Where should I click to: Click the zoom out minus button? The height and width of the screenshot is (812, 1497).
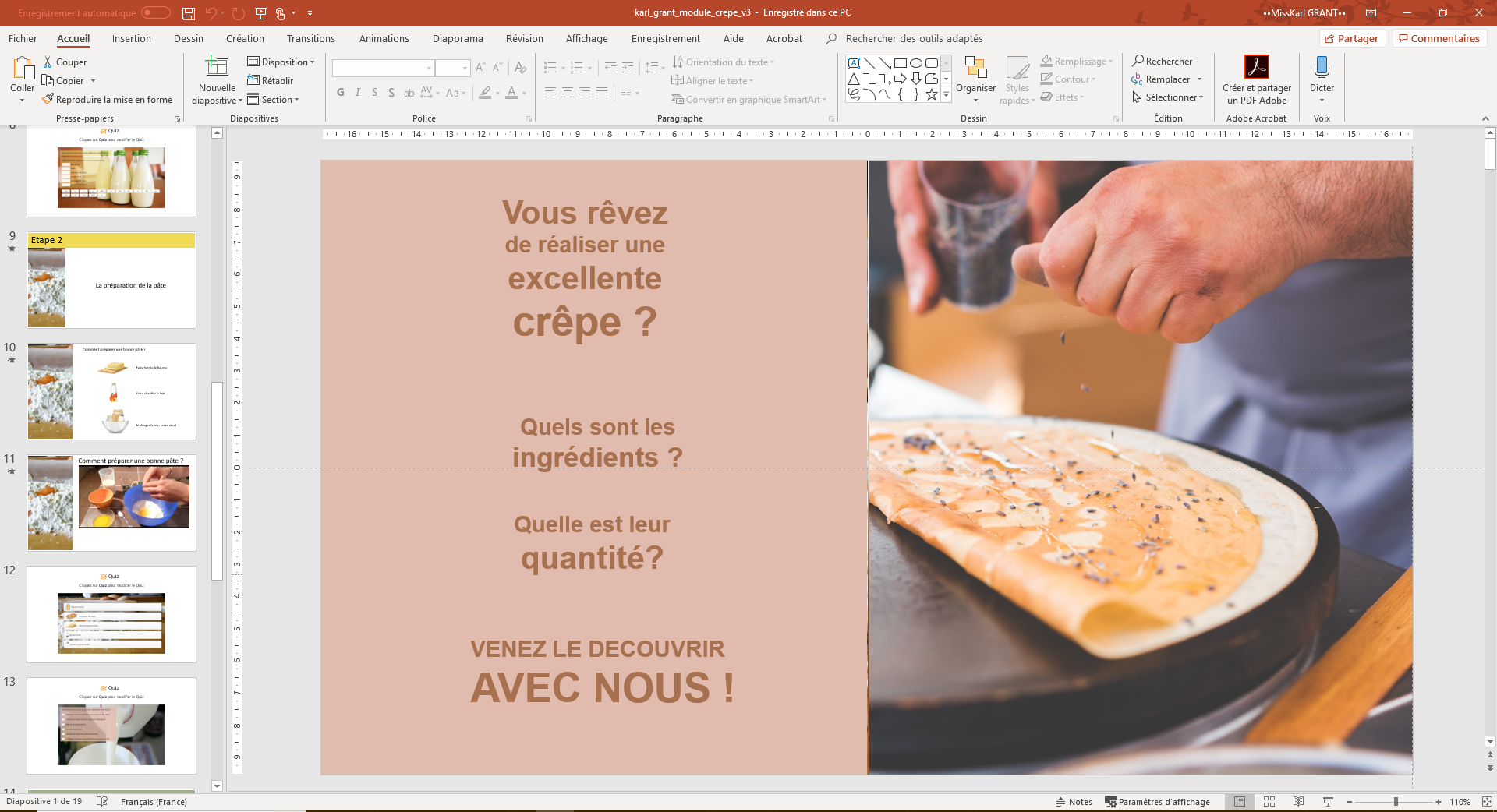click(1350, 802)
